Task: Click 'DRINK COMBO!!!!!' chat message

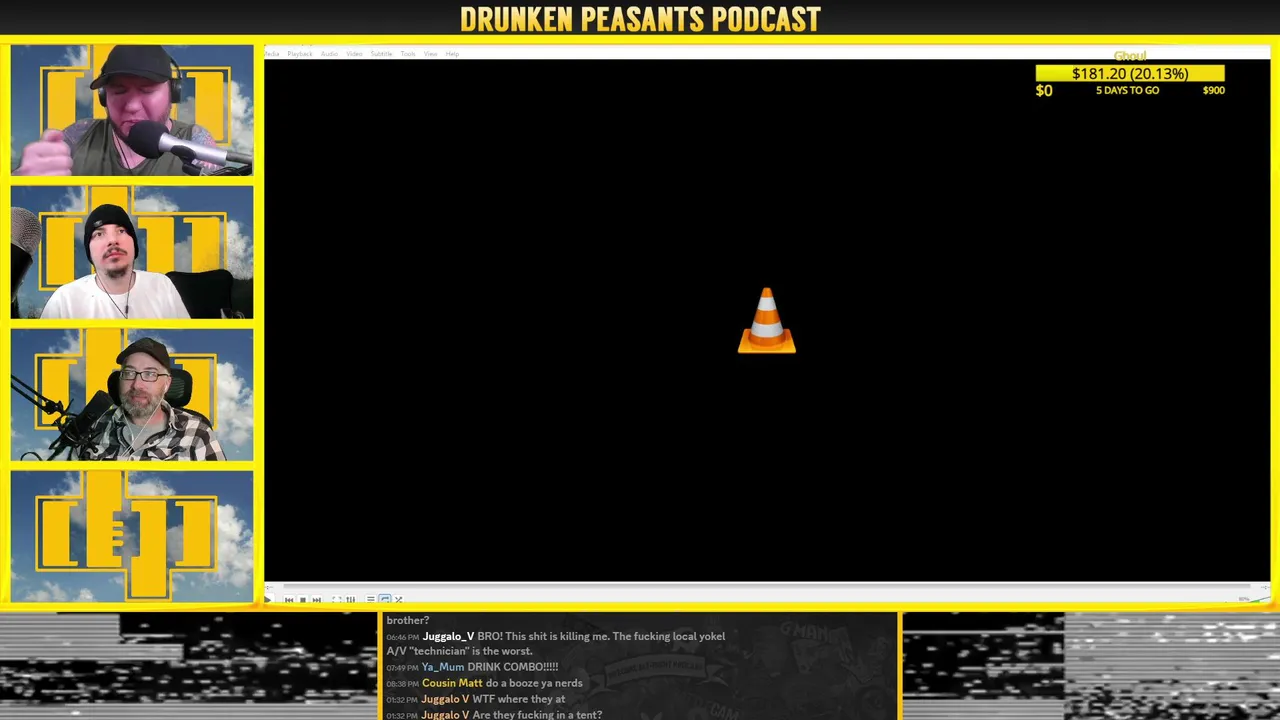Action: pos(513,667)
